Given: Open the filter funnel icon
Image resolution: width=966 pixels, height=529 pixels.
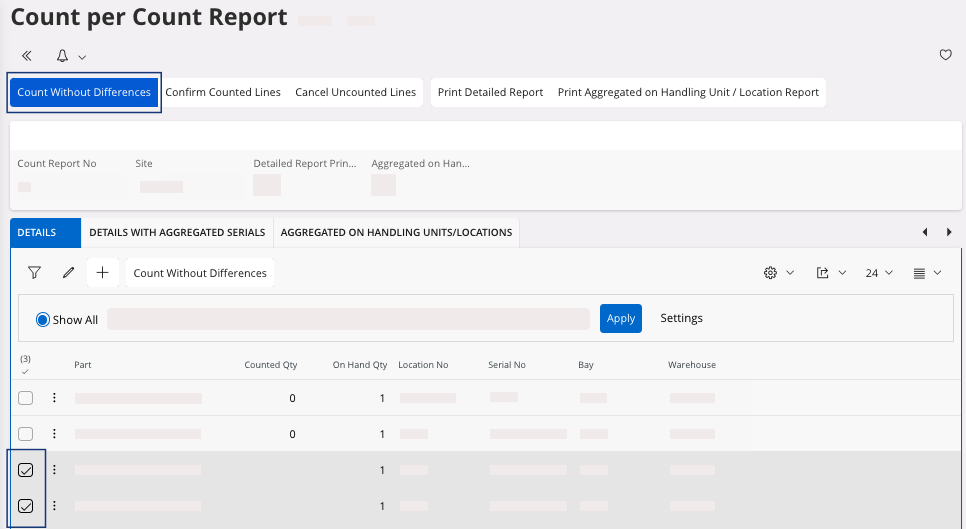Looking at the screenshot, I should point(34,273).
